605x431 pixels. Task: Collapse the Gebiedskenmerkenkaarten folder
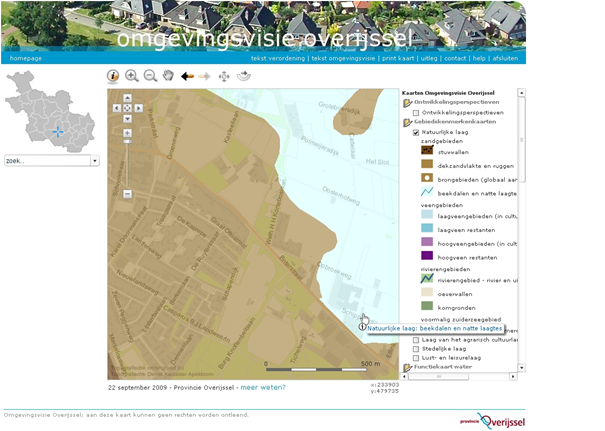(x=406, y=122)
